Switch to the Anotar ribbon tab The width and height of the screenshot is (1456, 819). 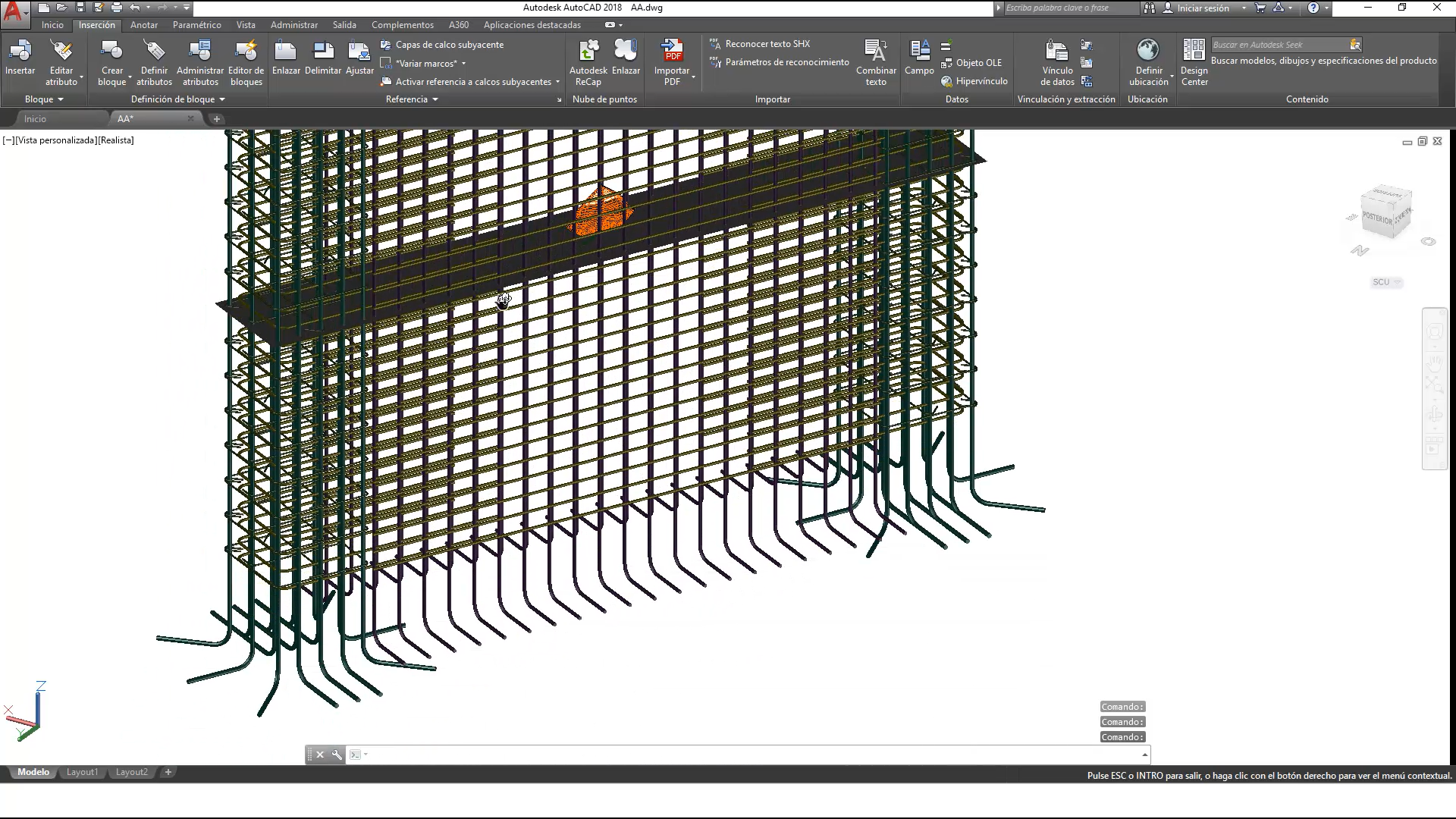(144, 25)
